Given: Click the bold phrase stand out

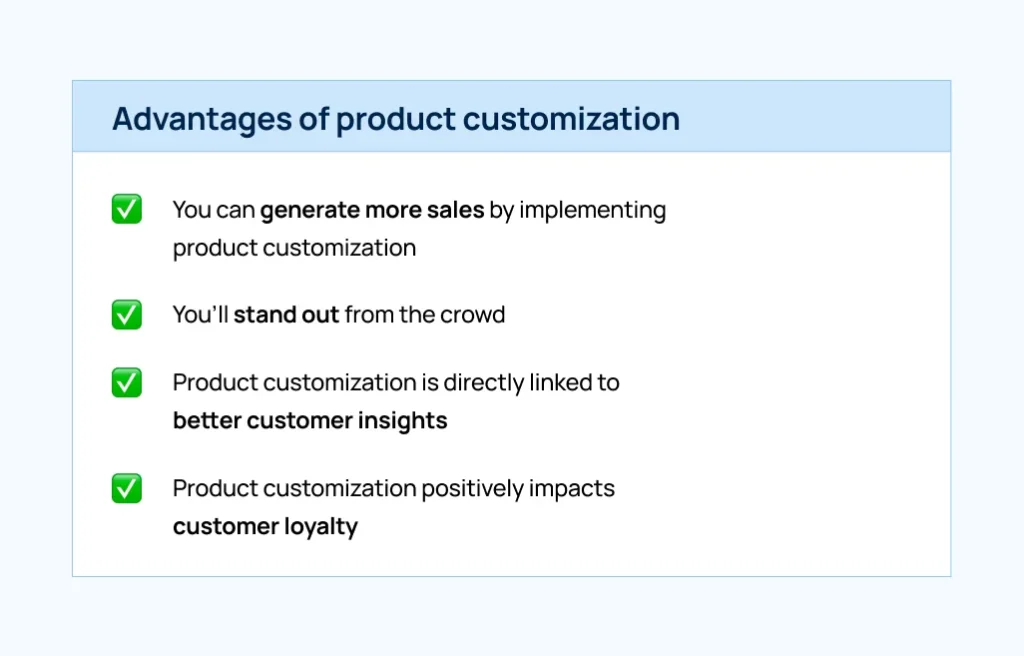Looking at the screenshot, I should click(286, 315).
